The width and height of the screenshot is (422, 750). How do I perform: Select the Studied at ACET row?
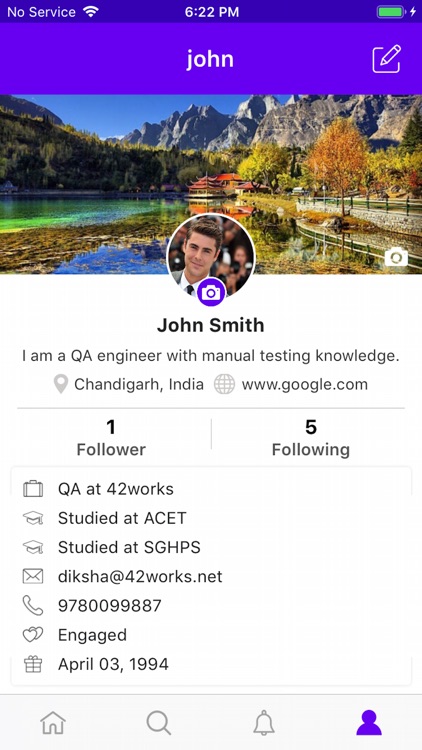pos(211,518)
